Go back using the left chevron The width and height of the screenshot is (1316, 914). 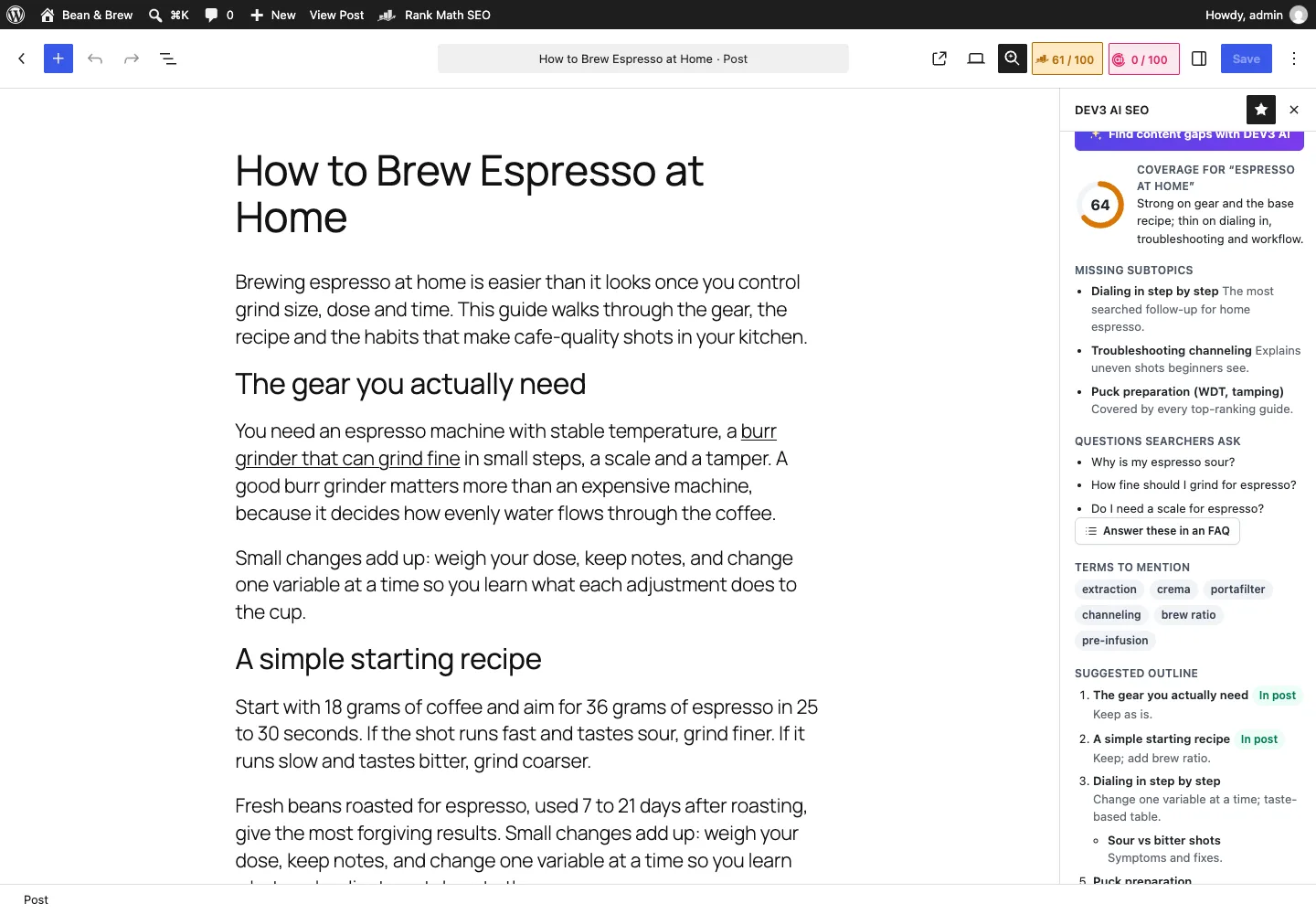point(22,58)
